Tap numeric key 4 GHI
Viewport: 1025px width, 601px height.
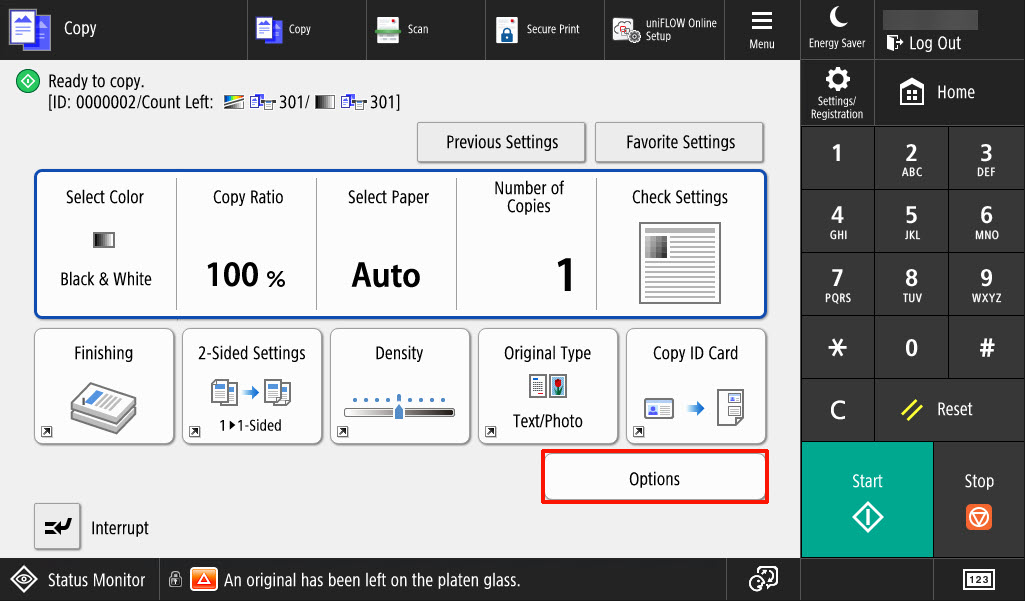pos(837,221)
